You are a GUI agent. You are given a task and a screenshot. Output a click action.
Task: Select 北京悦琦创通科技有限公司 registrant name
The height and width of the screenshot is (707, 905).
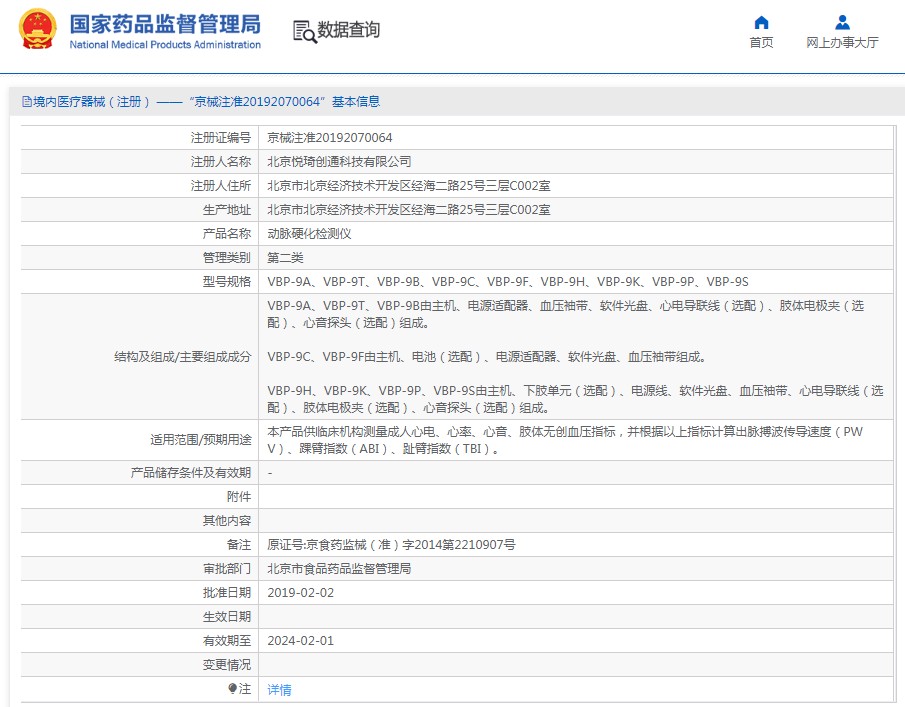pyautogui.click(x=339, y=162)
